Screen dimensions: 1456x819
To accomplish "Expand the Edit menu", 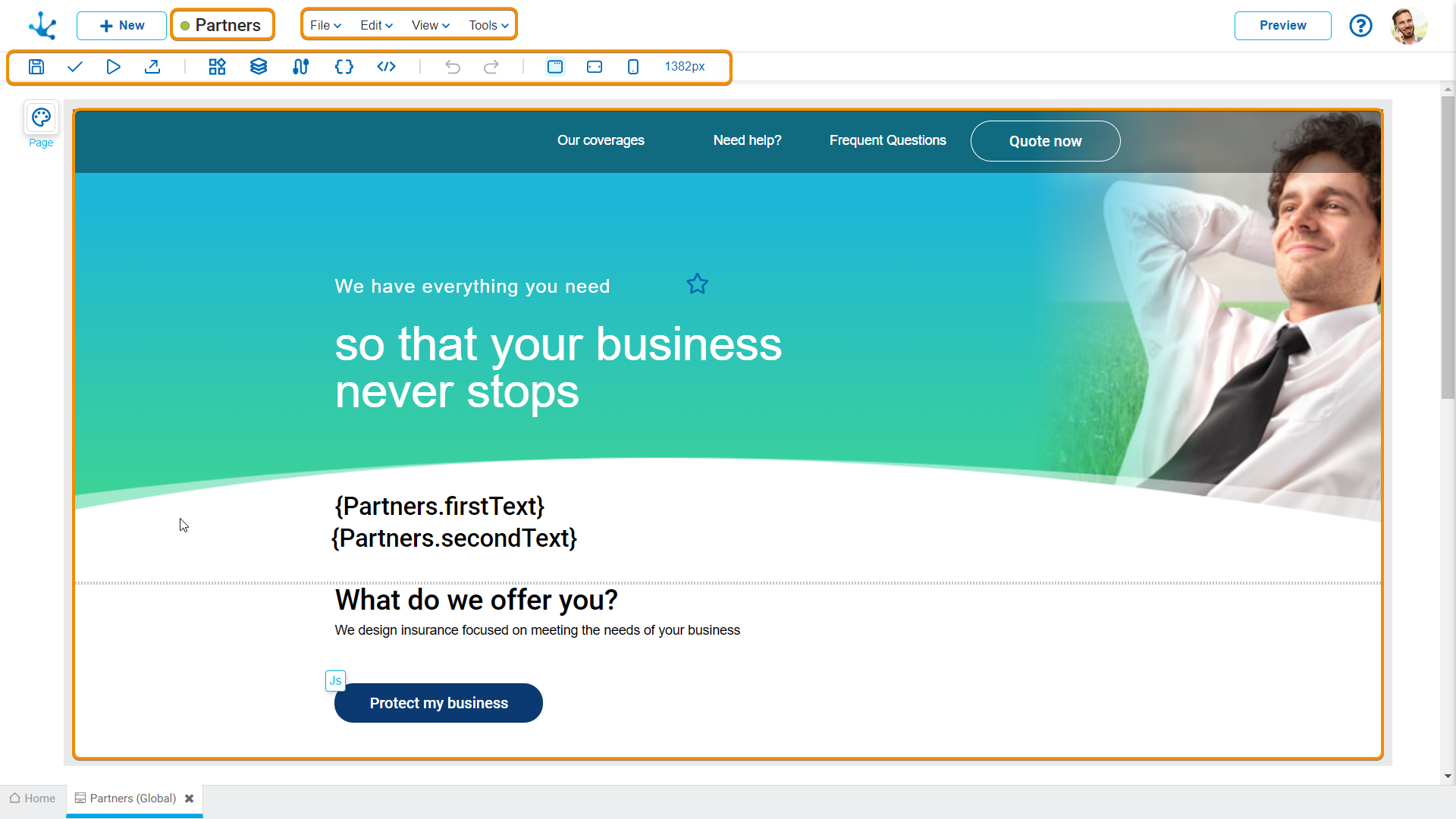I will 373,25.
